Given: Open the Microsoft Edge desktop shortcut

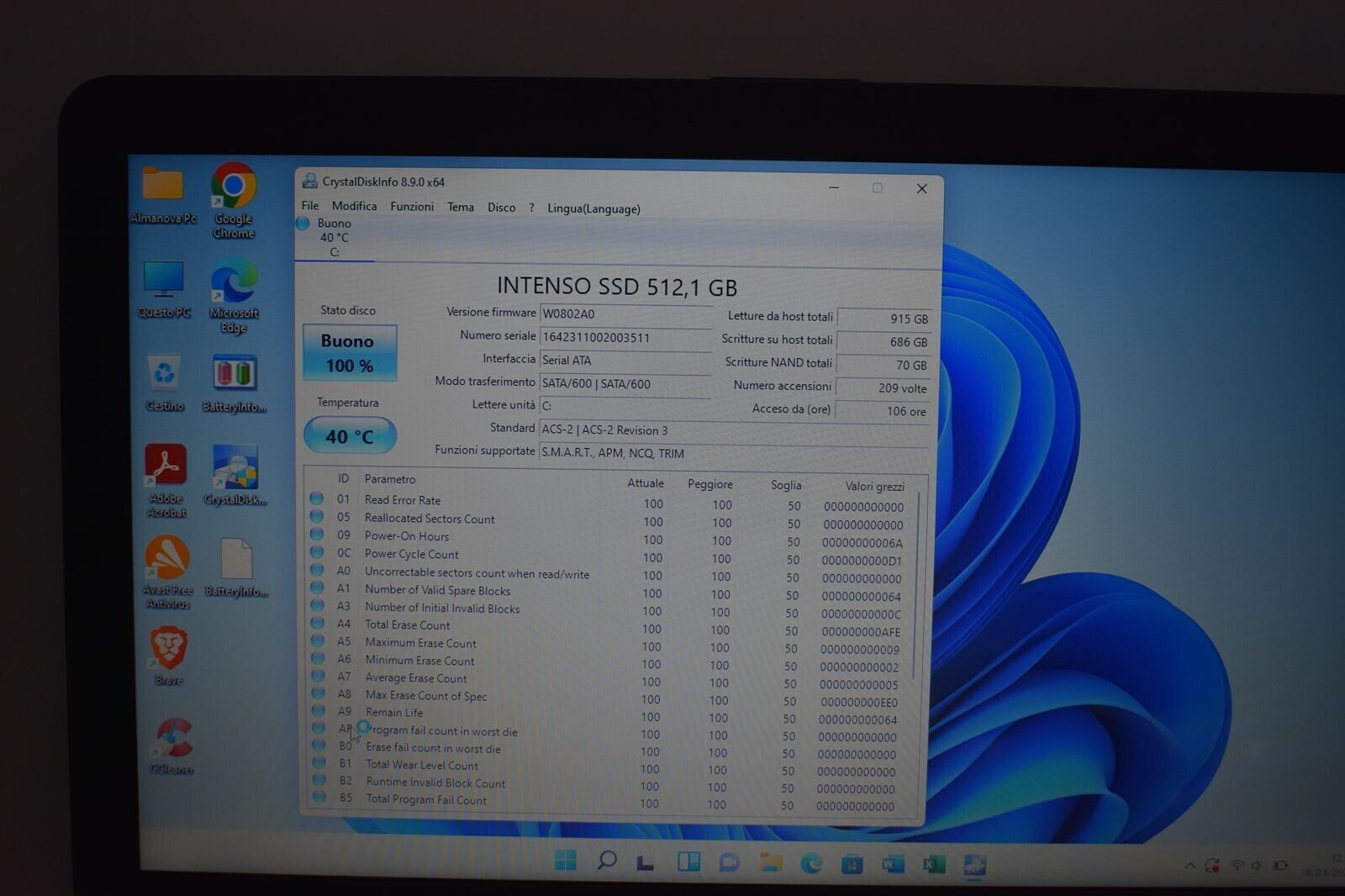Looking at the screenshot, I should tap(234, 296).
